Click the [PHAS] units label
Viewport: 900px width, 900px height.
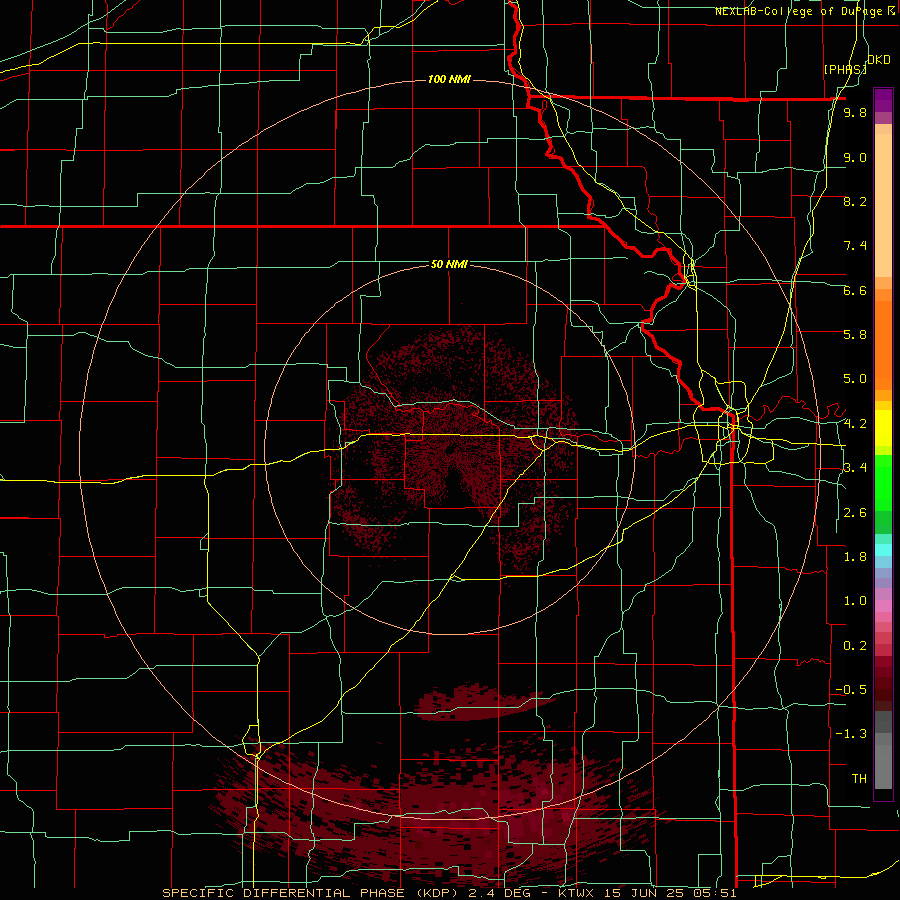pyautogui.click(x=845, y=69)
